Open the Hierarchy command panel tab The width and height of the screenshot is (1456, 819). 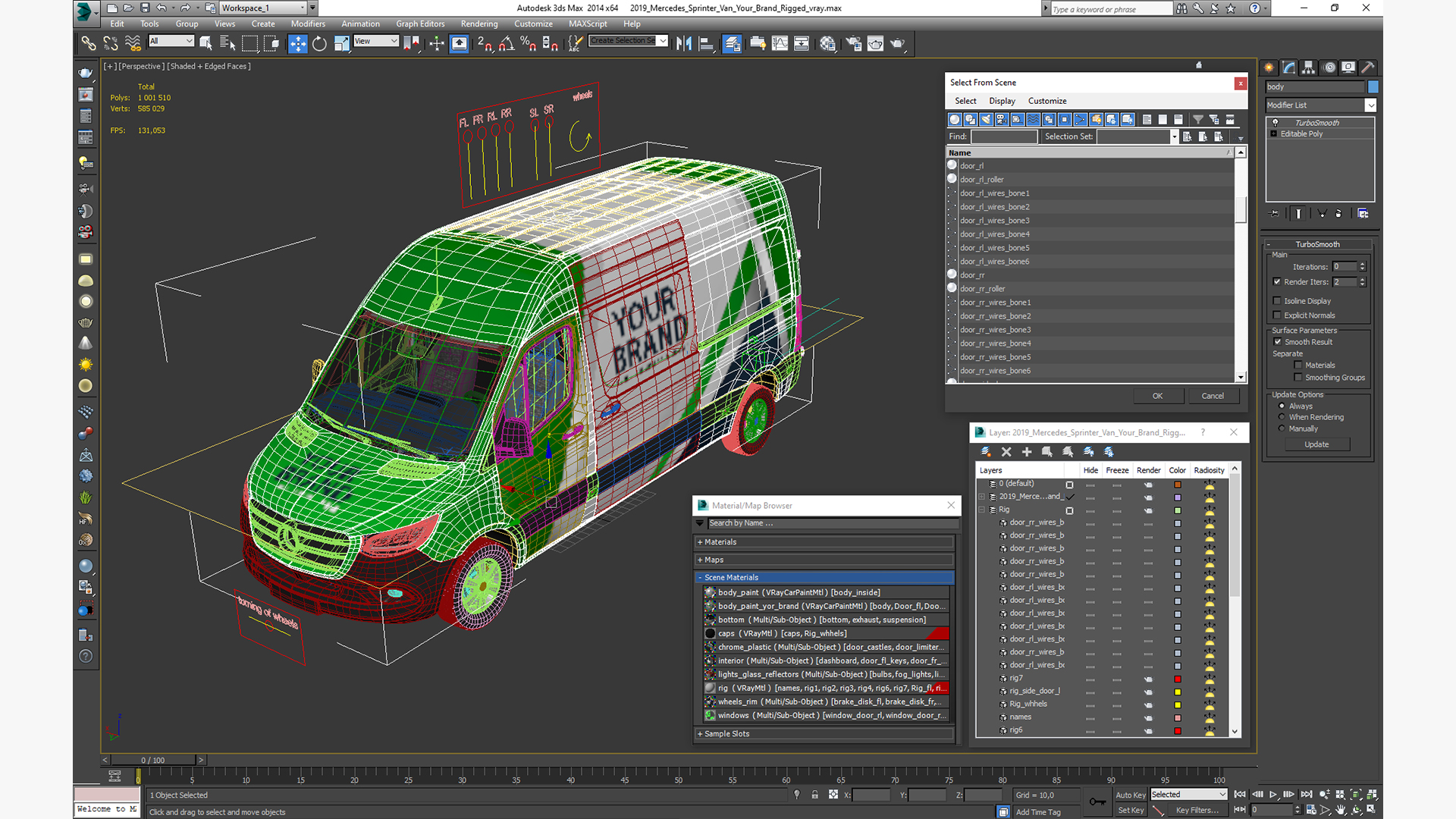click(x=1308, y=67)
